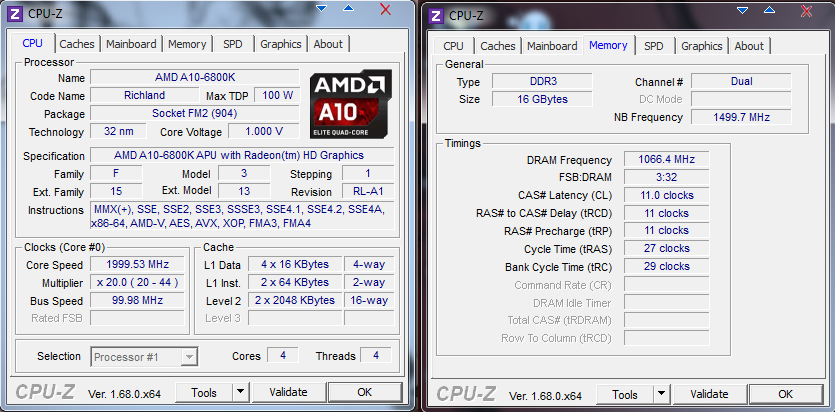This screenshot has height=412, width=835.
Task: Click the CPU-Z icon in left window title bar
Action: [x=16, y=14]
